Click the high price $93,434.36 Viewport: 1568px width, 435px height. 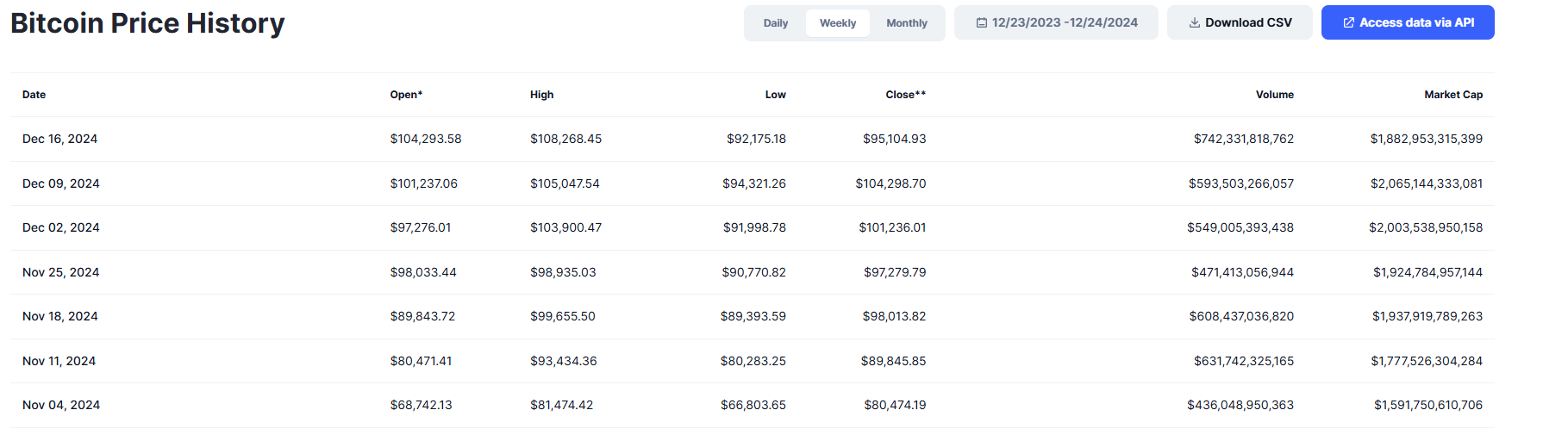pyautogui.click(x=564, y=361)
